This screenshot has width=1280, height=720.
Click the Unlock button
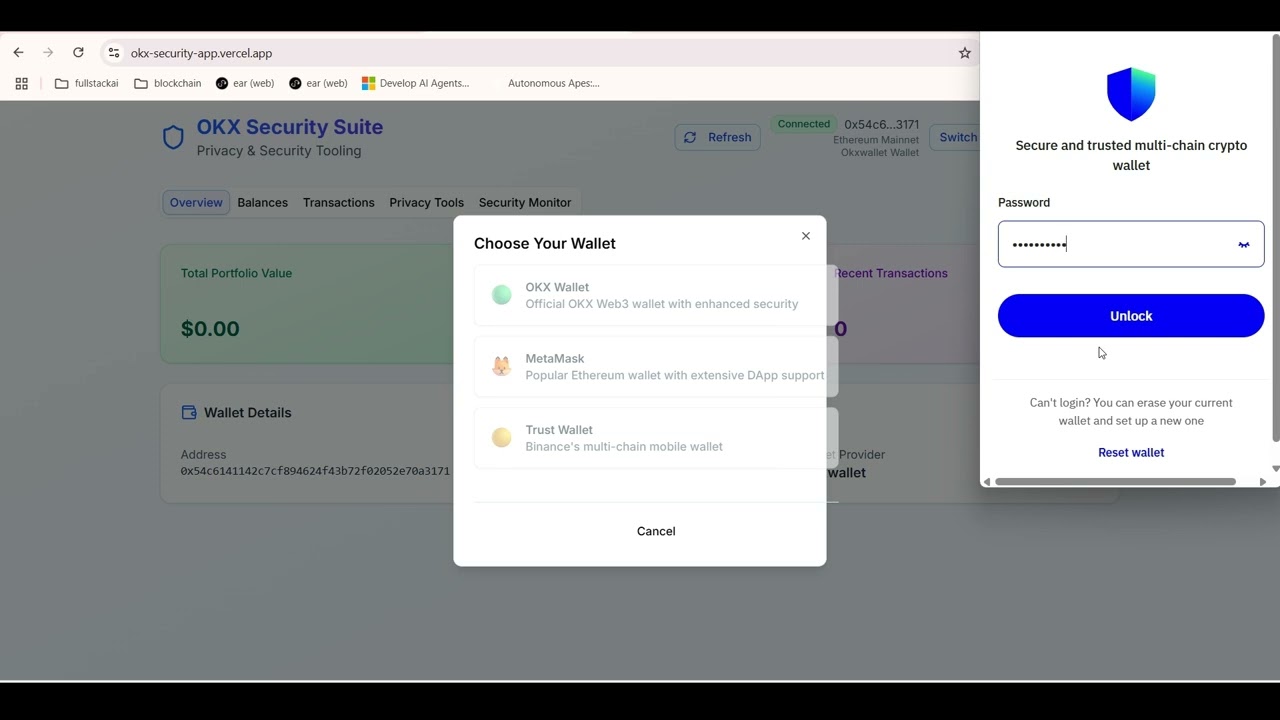point(1131,316)
